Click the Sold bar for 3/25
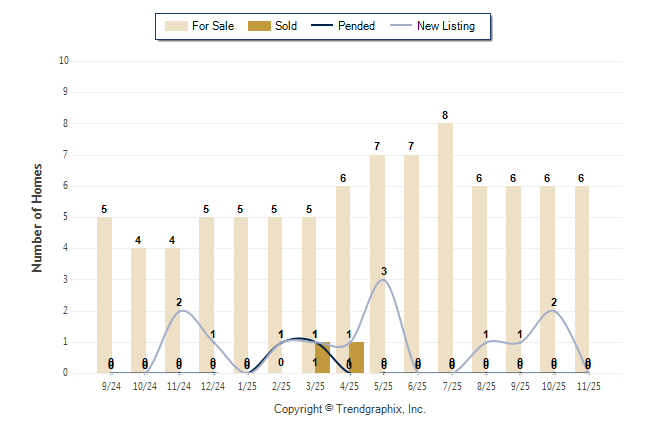646x434 pixels. point(323,357)
